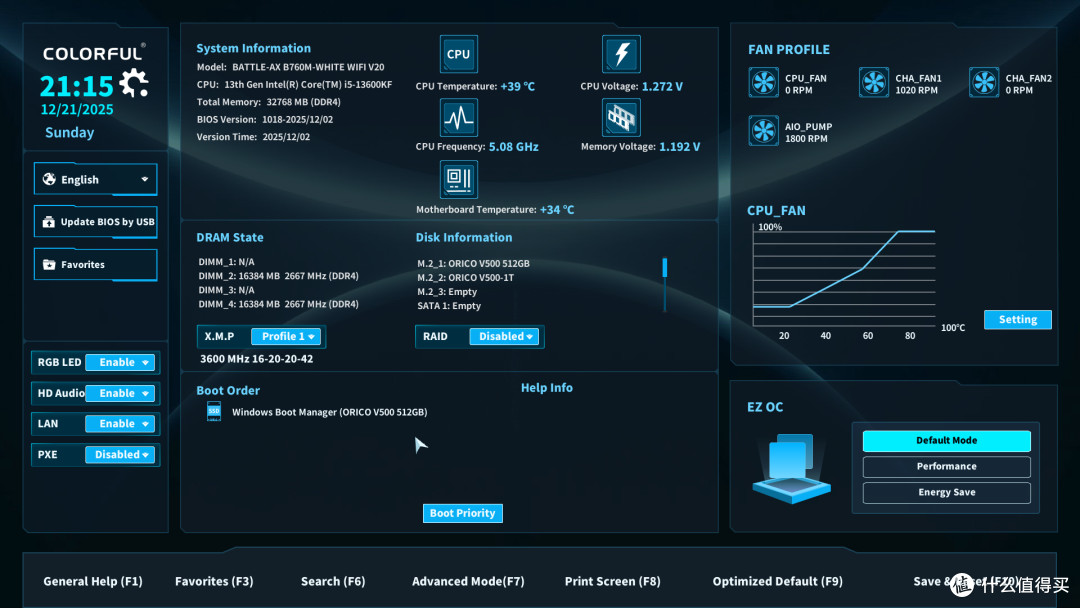Click the globe icon in language selector

[x=49, y=179]
